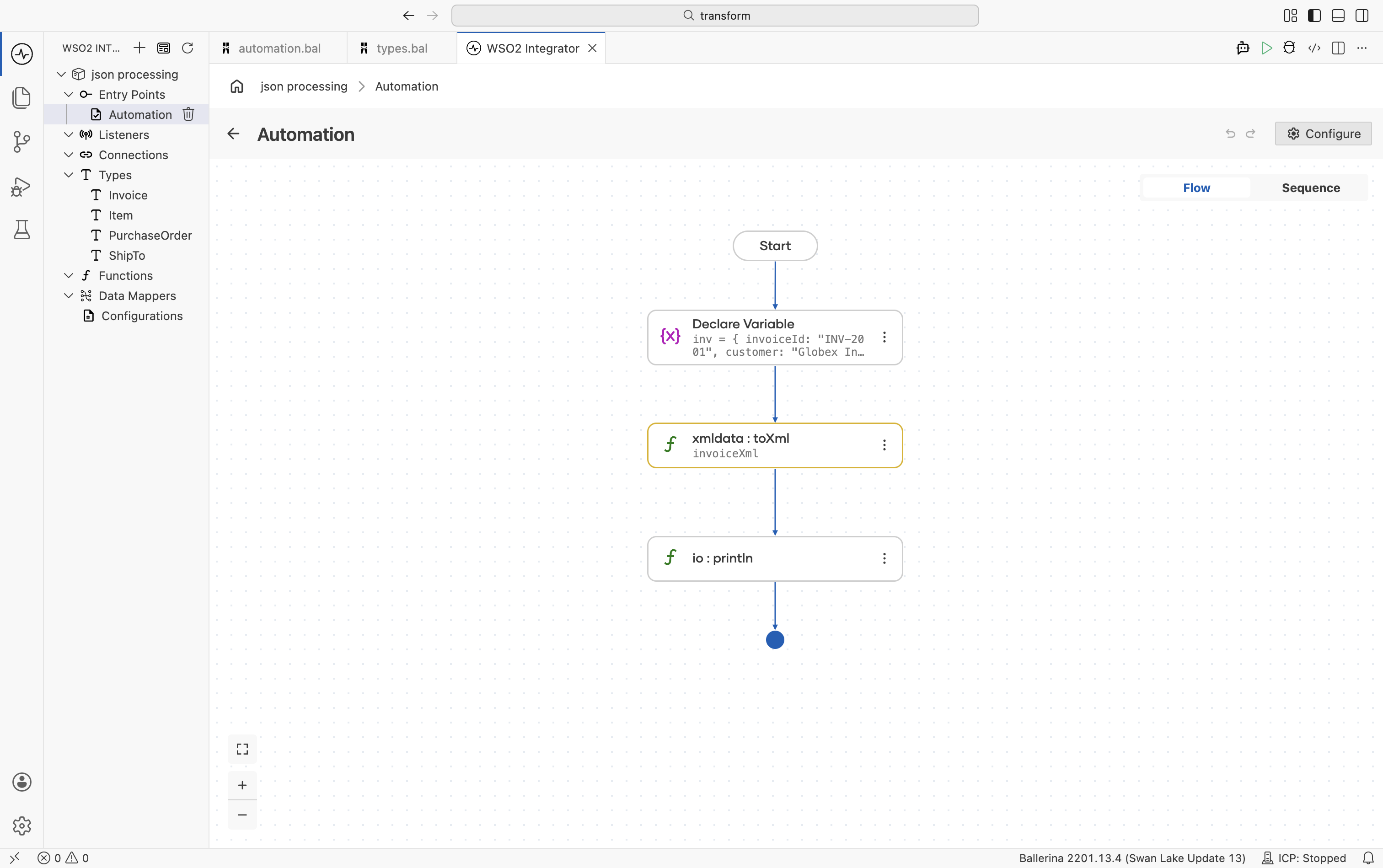Close the WSO2 Integrator tab
This screenshot has height=868, width=1383.
[592, 48]
